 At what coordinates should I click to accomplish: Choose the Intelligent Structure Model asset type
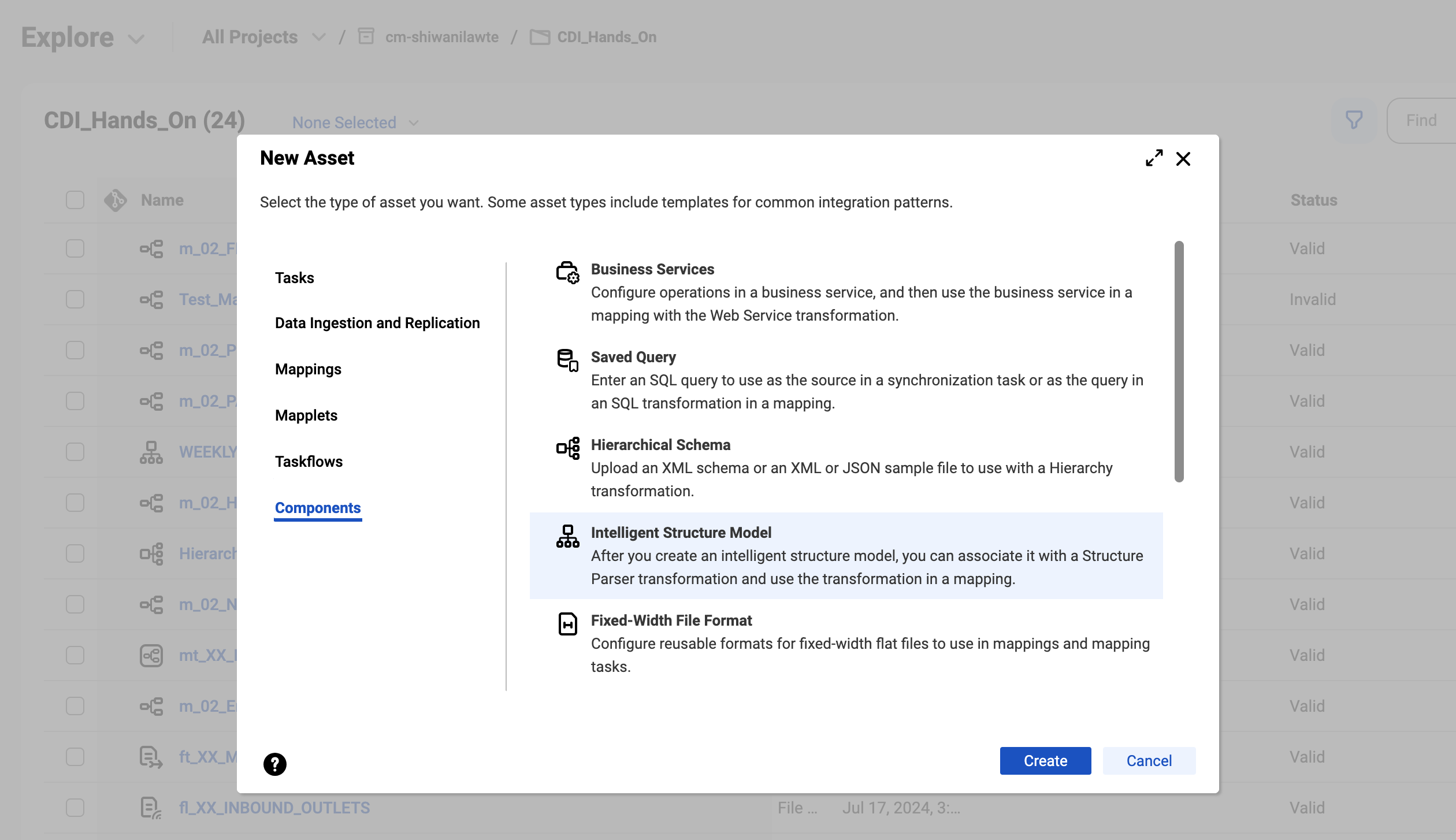[x=846, y=556]
